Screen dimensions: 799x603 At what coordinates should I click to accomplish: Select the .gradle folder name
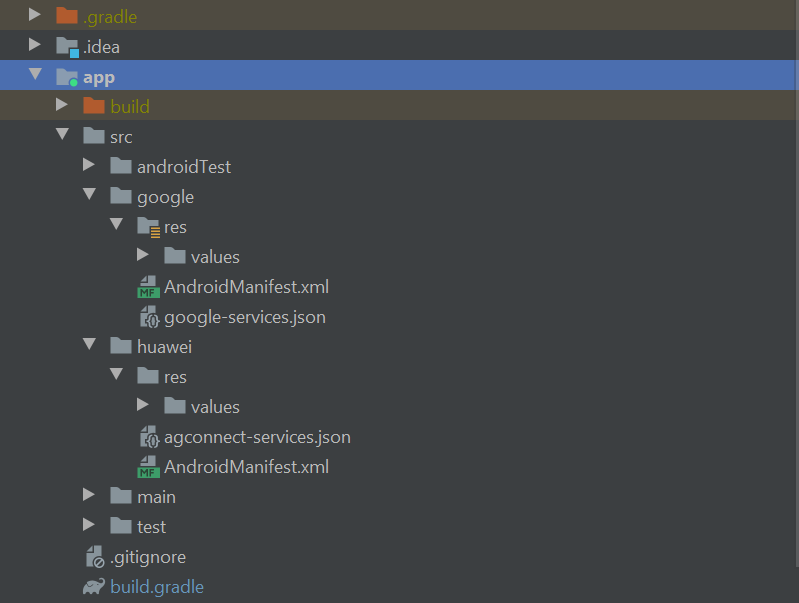(110, 17)
